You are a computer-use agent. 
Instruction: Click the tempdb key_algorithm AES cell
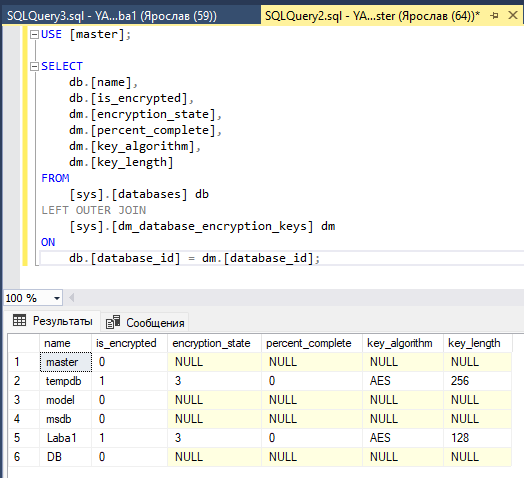(403, 381)
